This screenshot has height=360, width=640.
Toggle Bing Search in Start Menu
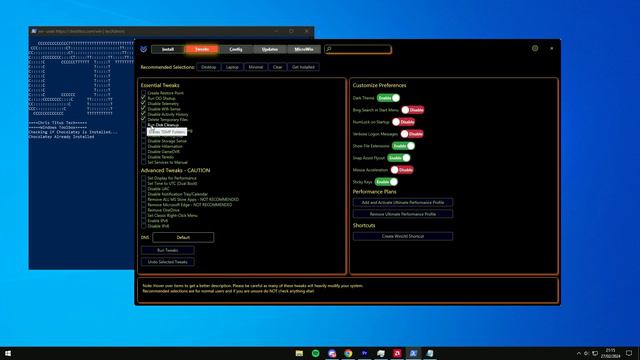coord(413,110)
